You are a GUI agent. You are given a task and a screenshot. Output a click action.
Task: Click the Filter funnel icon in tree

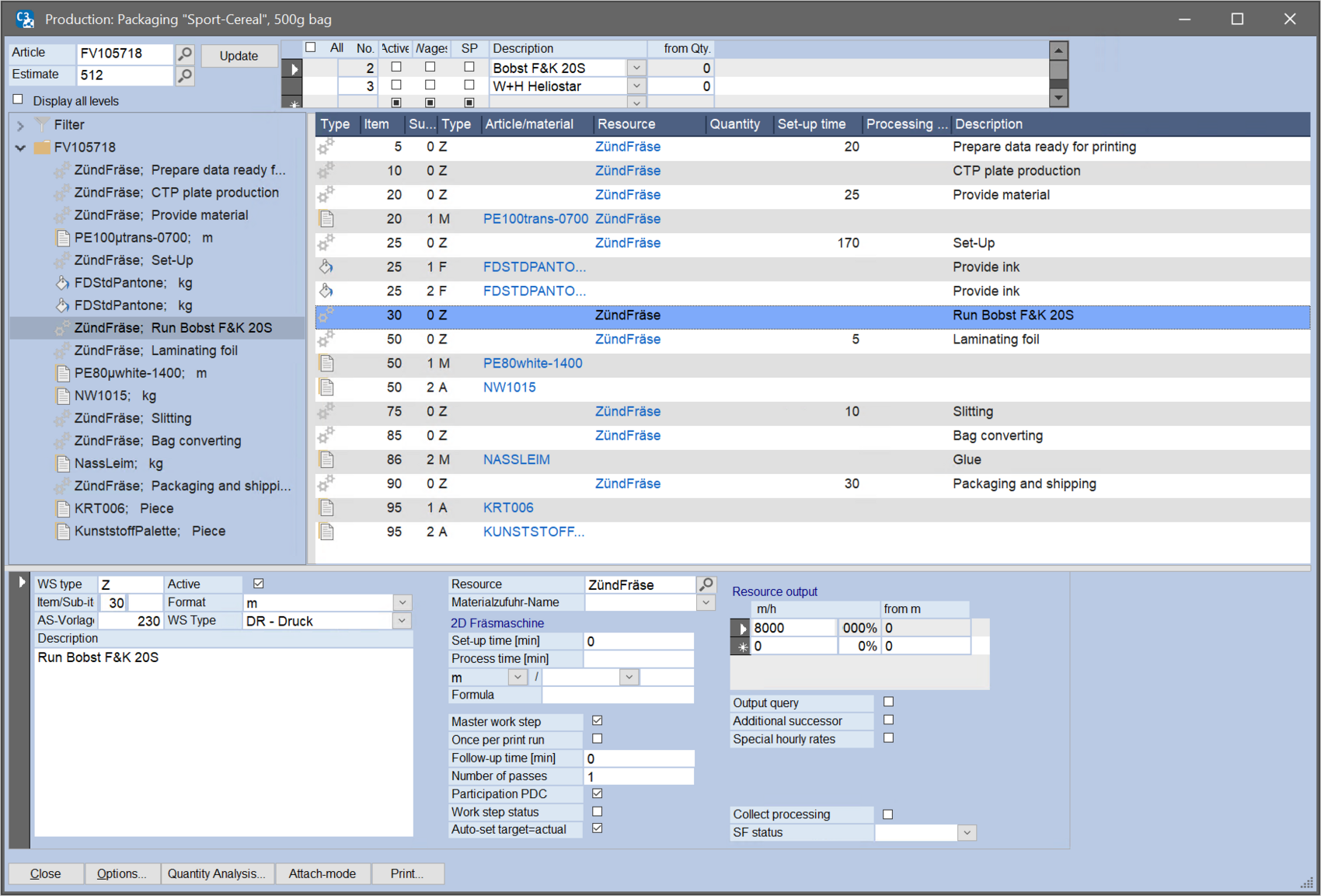42,125
